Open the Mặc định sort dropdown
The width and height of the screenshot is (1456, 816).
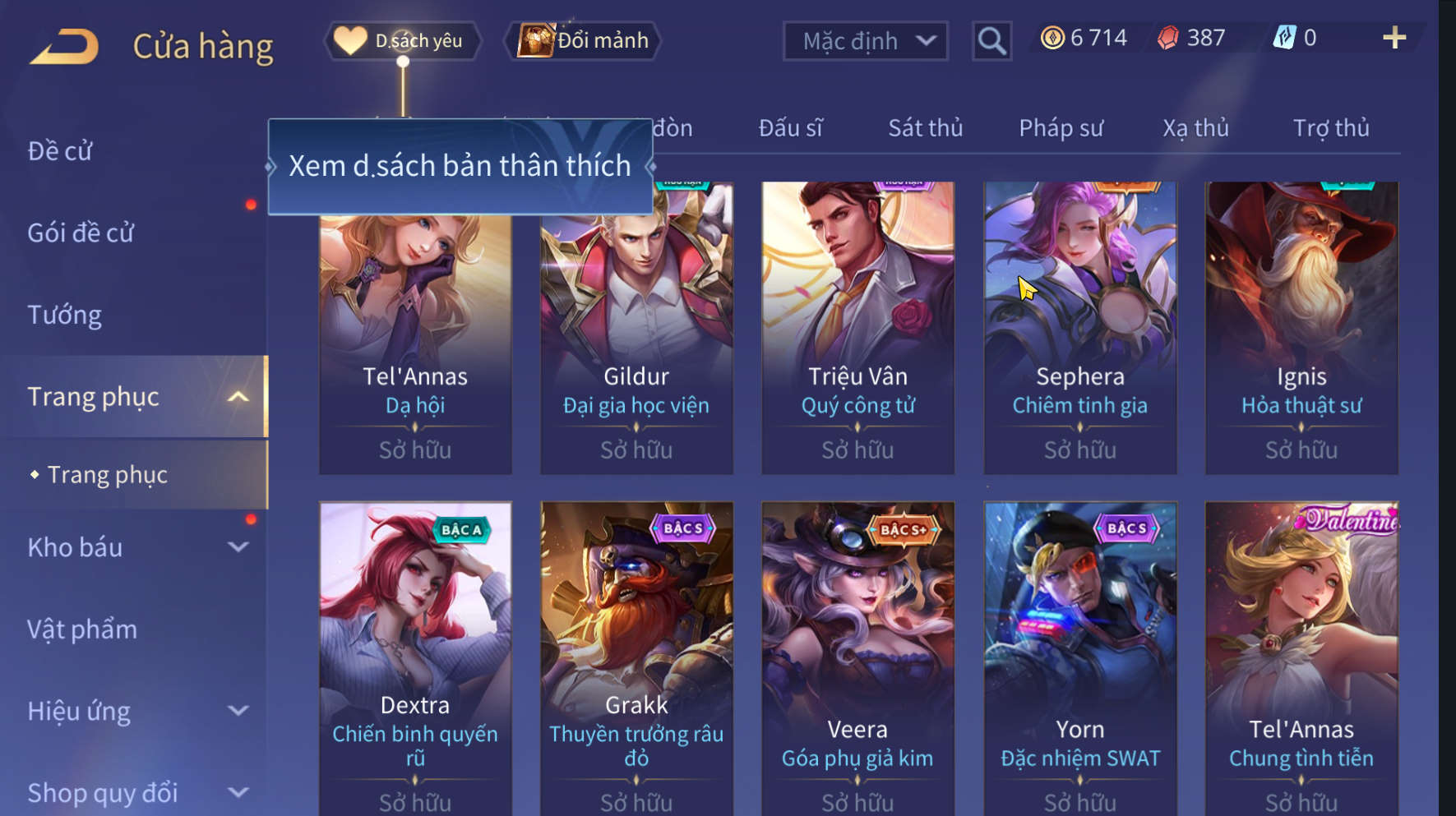(865, 41)
